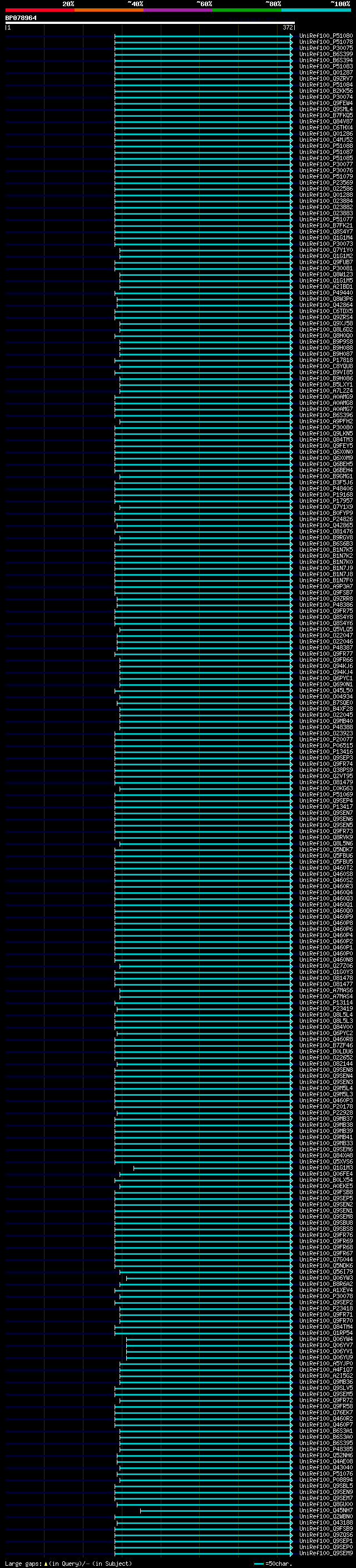This screenshot has width=356, height=1568.
Task: Select the UniRef100_Q01286 label
Action: pyautogui.click(x=326, y=133)
